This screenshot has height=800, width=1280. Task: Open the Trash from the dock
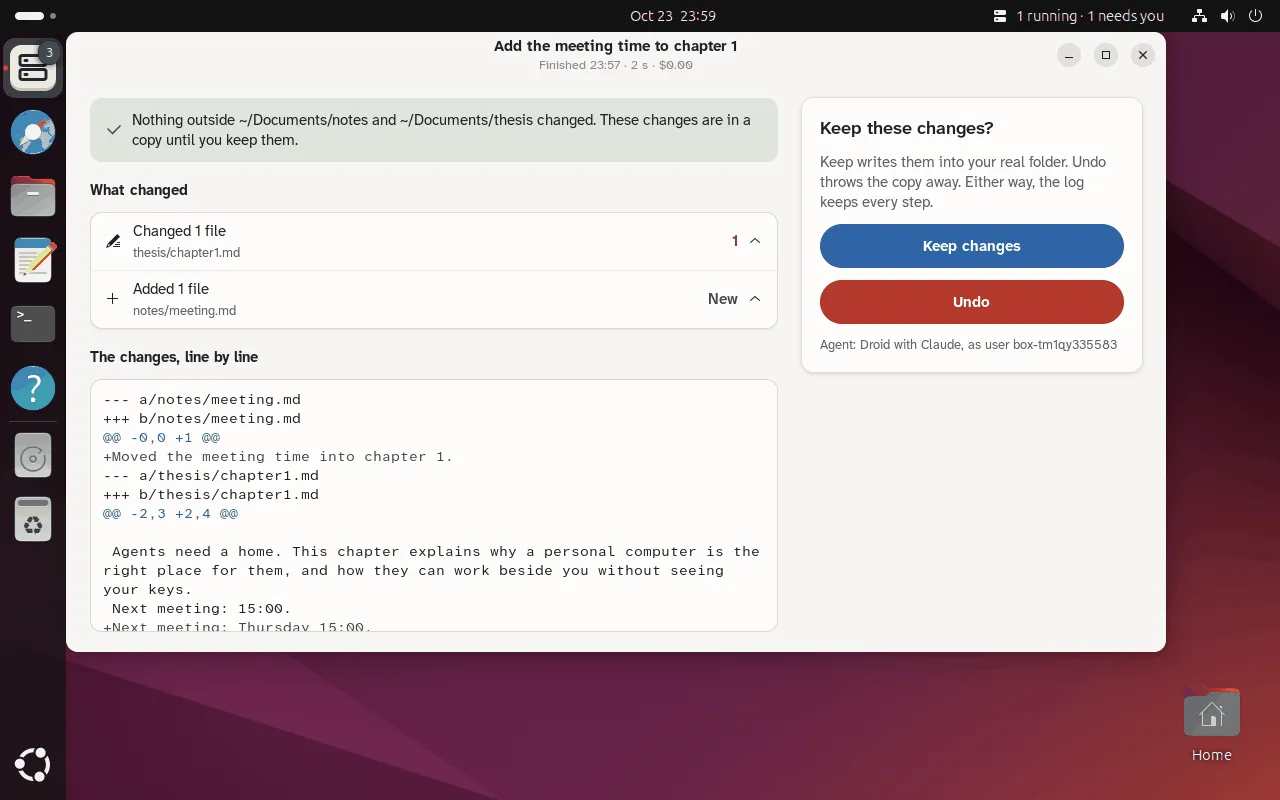tap(33, 520)
